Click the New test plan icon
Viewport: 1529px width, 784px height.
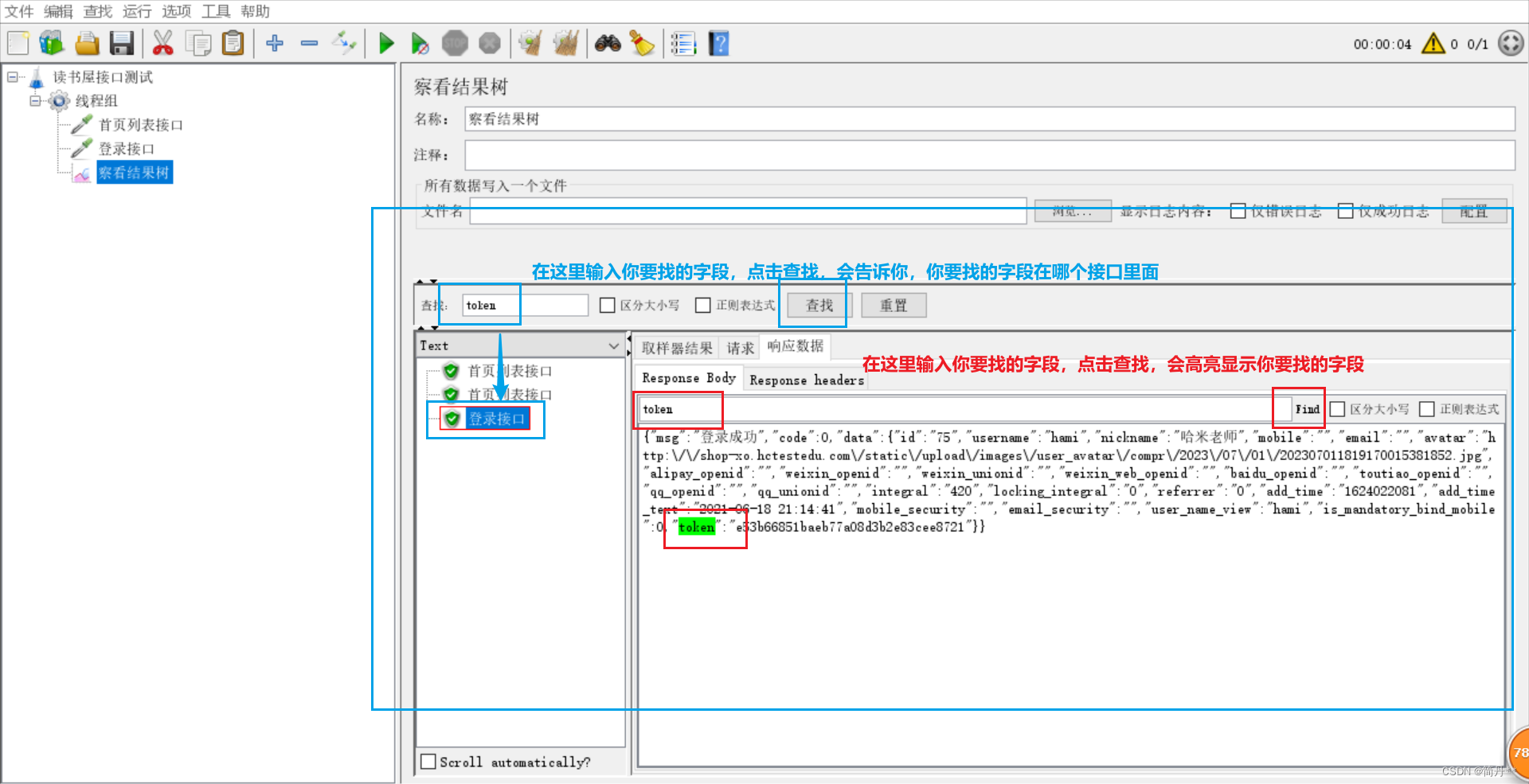pos(18,43)
